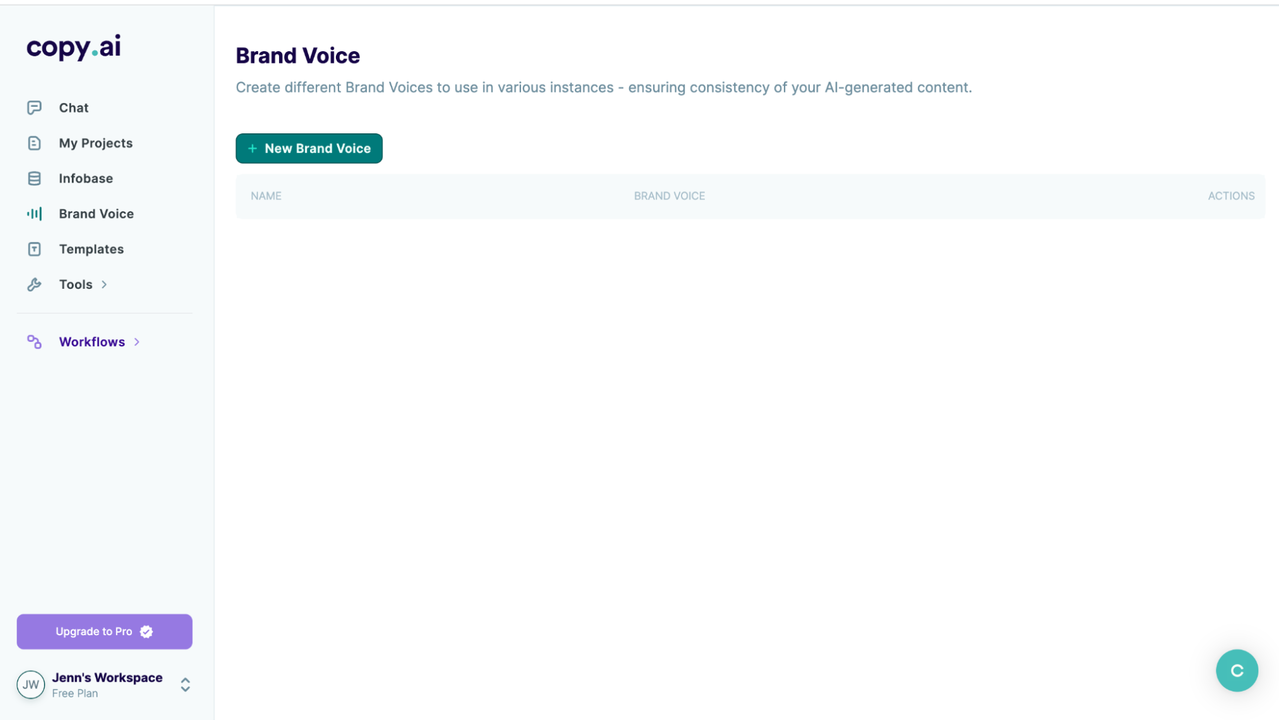Click the NAME column header

[x=266, y=196]
